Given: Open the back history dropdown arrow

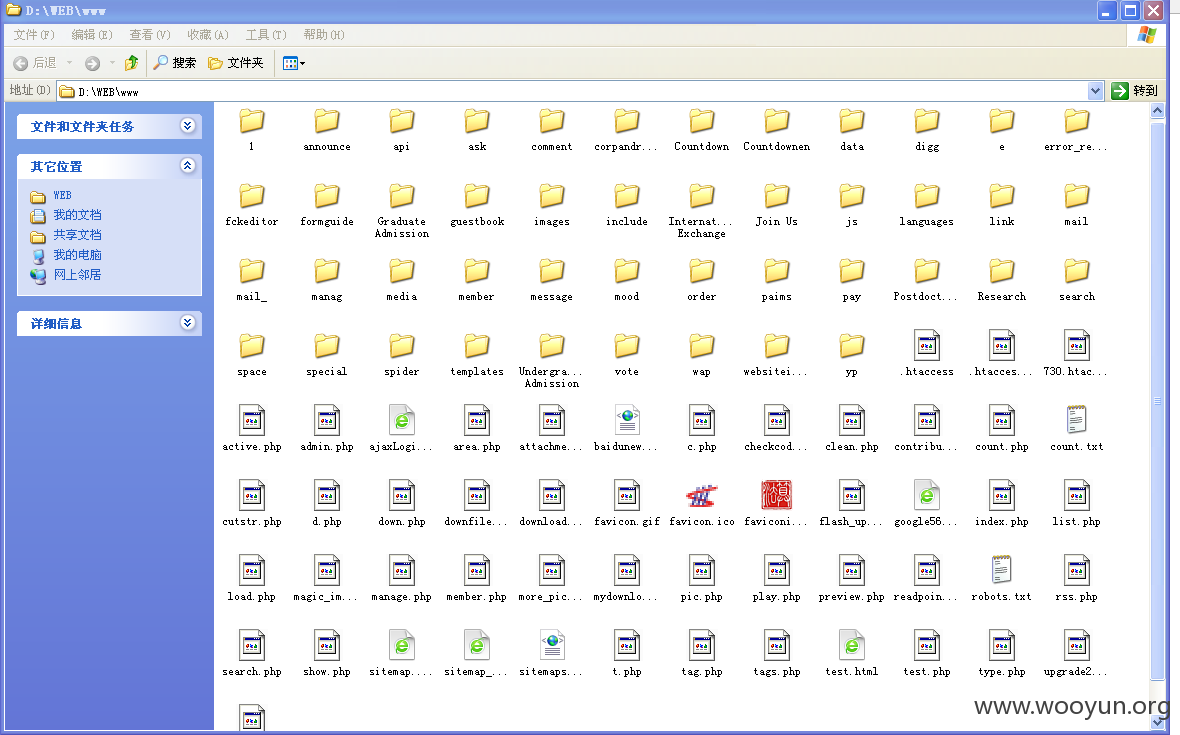Looking at the screenshot, I should click(69, 63).
